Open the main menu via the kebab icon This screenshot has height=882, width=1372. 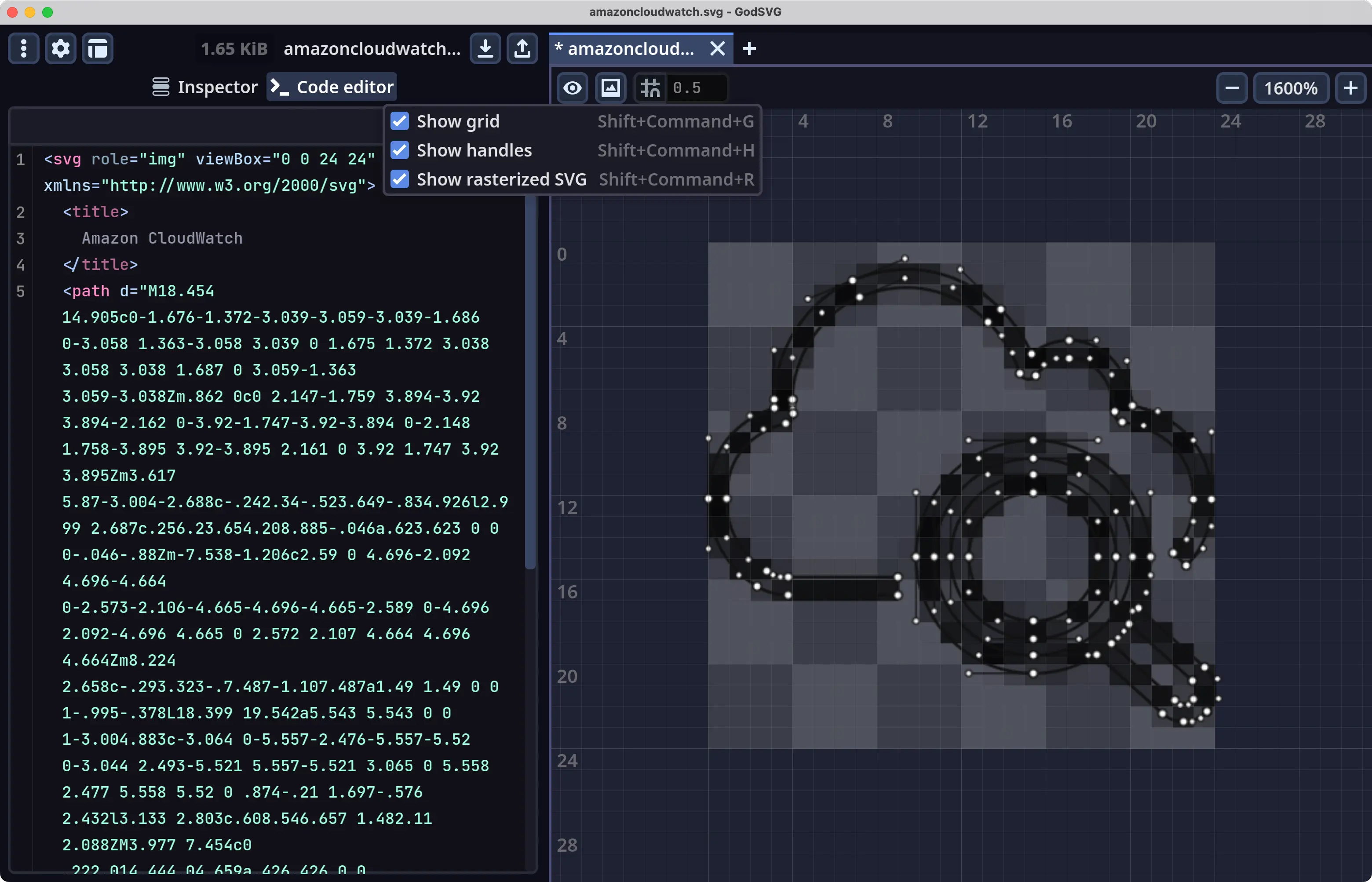point(23,49)
